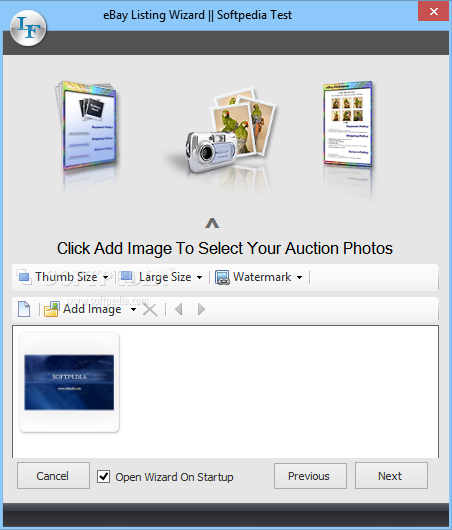Select the listing template step image
452x530 pixels.
click(87, 125)
